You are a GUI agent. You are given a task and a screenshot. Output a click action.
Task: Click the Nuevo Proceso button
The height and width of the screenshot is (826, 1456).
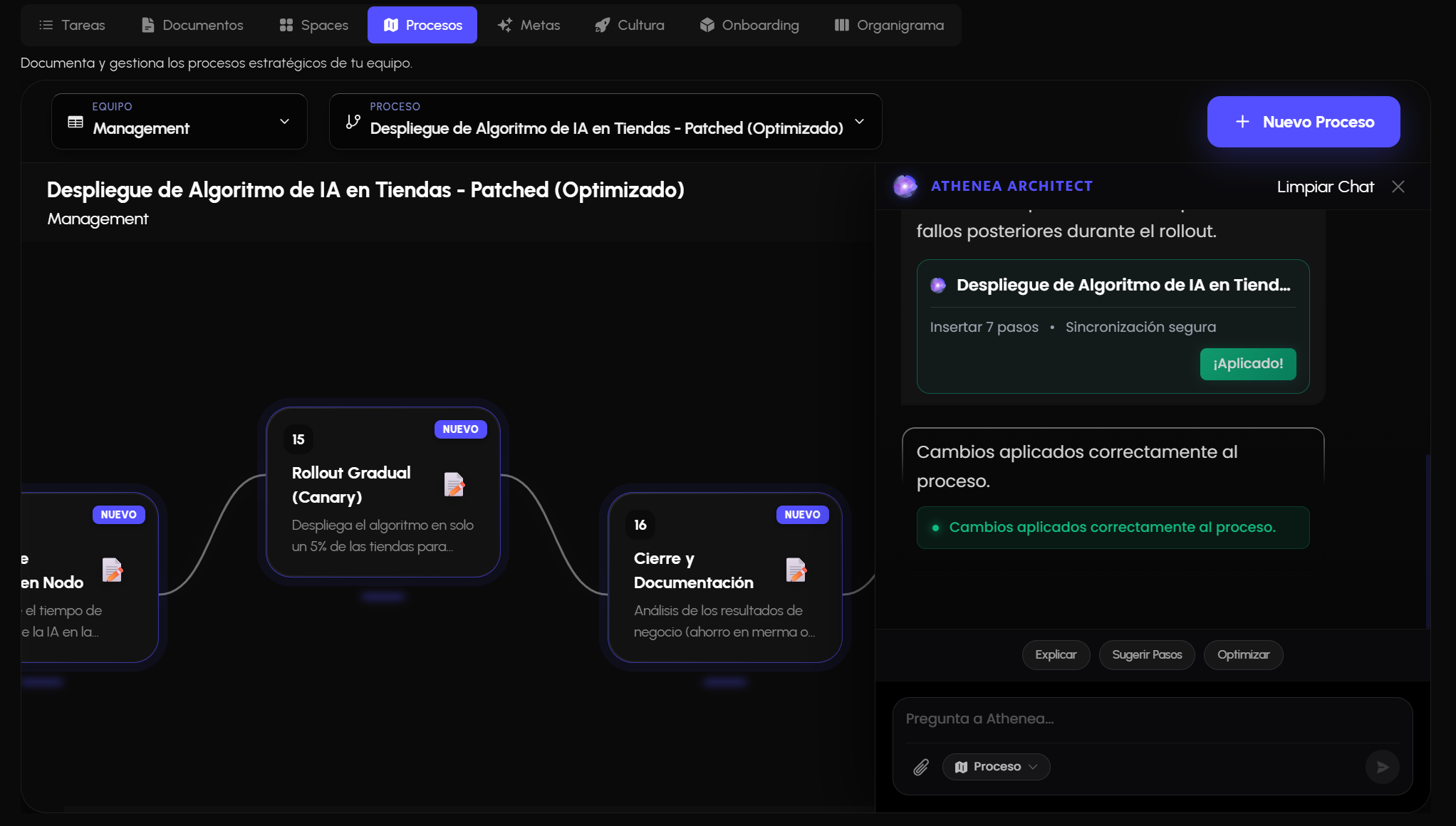coord(1303,122)
